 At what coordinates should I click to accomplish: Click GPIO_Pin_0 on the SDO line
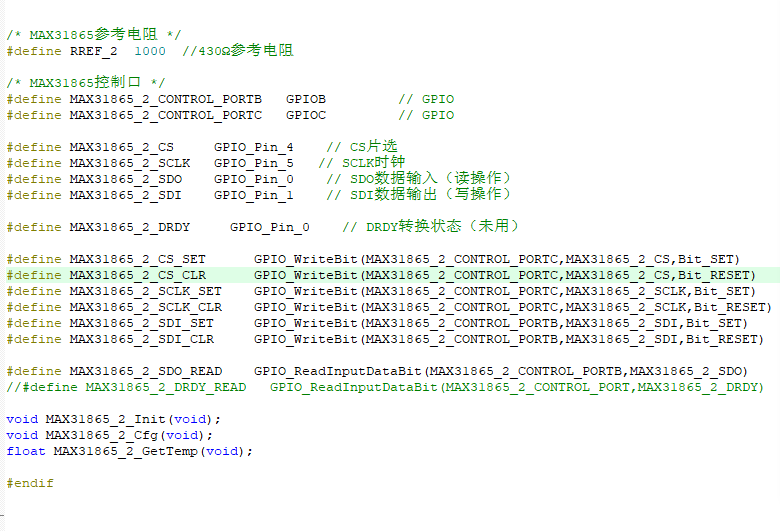click(254, 180)
